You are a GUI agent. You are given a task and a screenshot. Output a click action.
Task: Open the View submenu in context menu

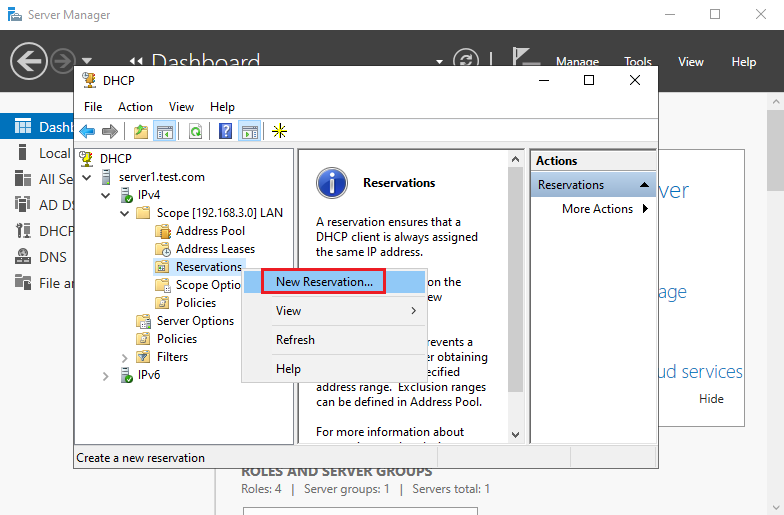(x=345, y=311)
